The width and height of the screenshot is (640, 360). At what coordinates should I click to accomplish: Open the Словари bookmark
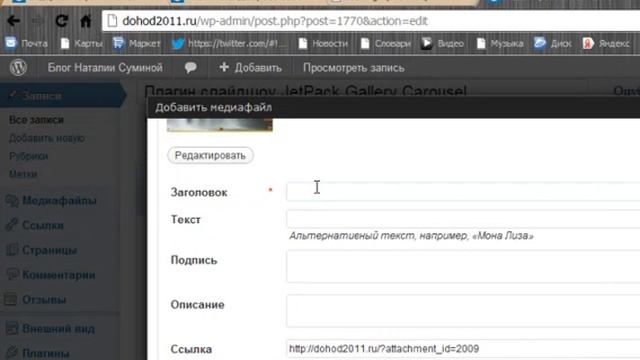386,43
